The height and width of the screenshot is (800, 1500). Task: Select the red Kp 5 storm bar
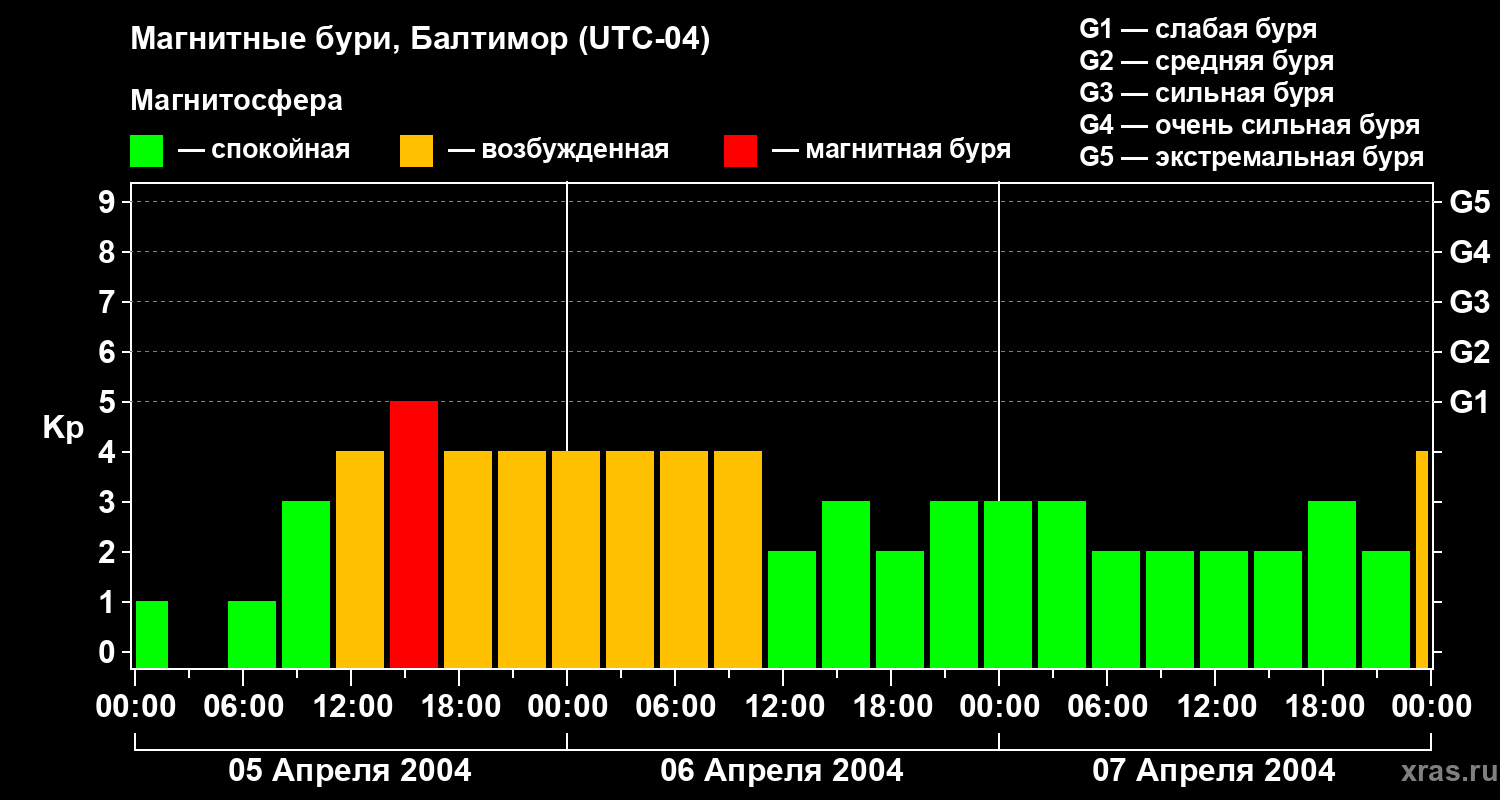pyautogui.click(x=414, y=535)
